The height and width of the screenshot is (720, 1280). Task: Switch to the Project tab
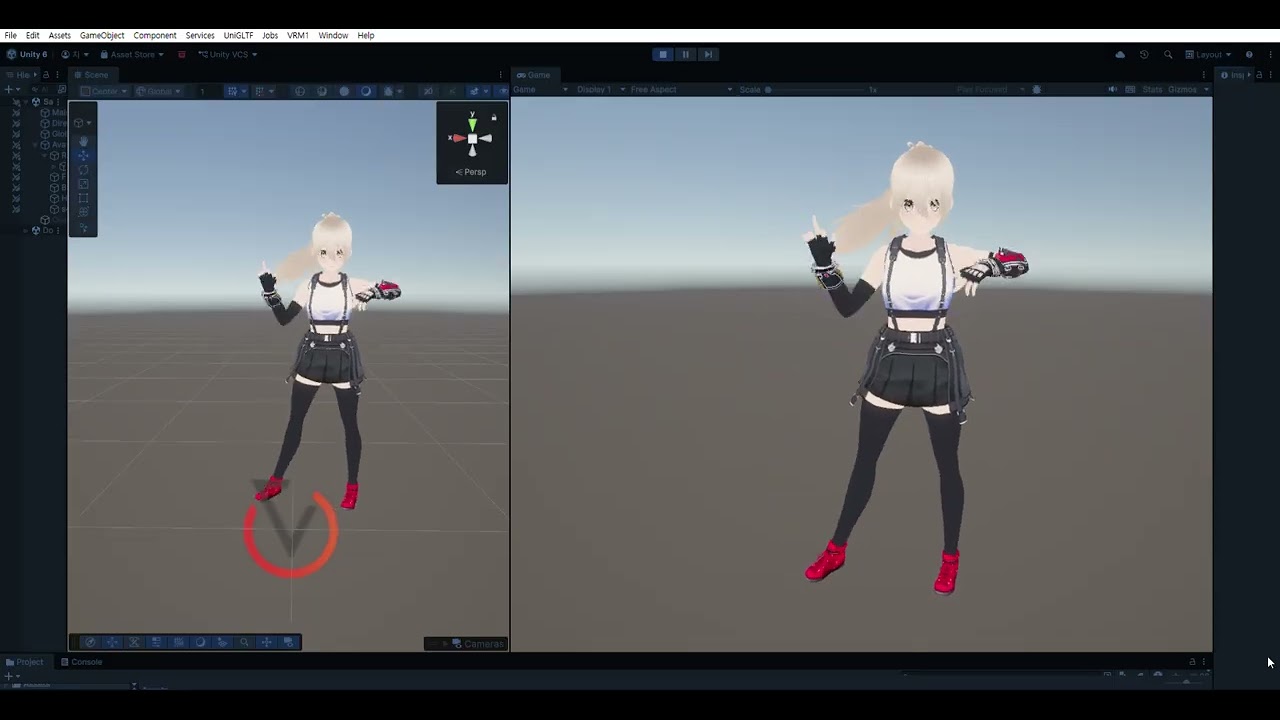(24, 662)
